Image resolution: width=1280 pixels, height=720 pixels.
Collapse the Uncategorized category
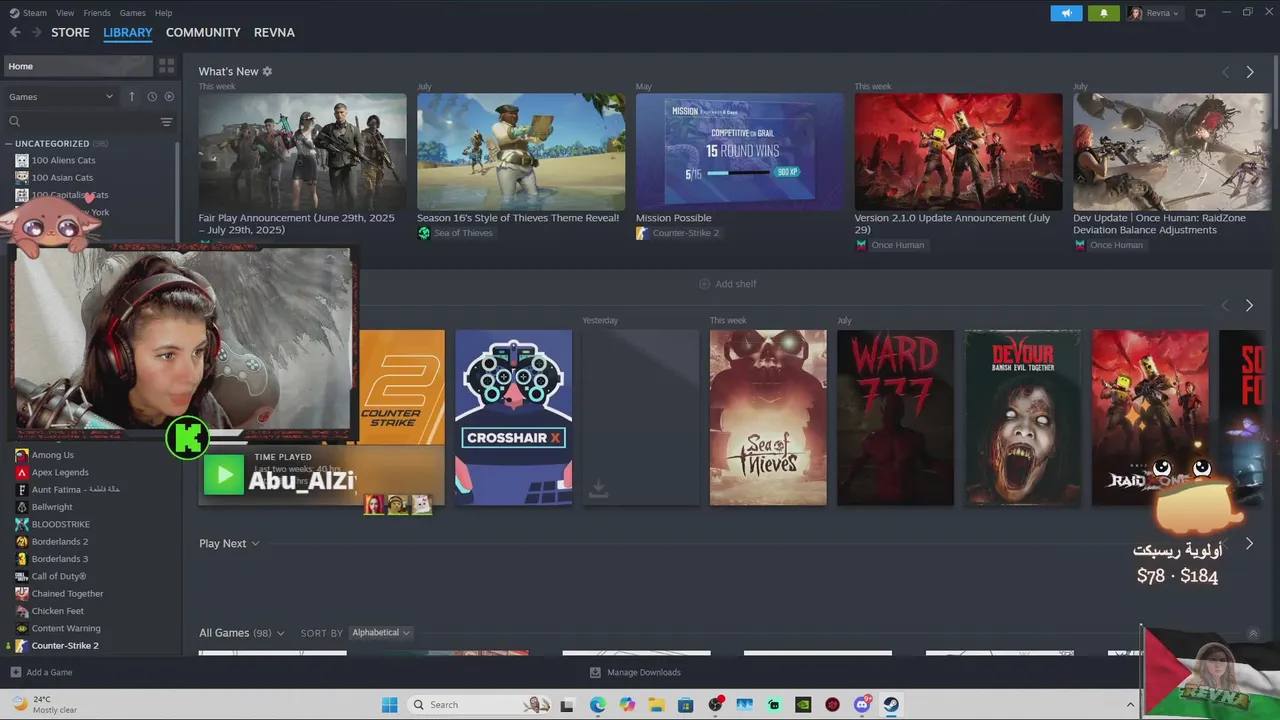9,144
